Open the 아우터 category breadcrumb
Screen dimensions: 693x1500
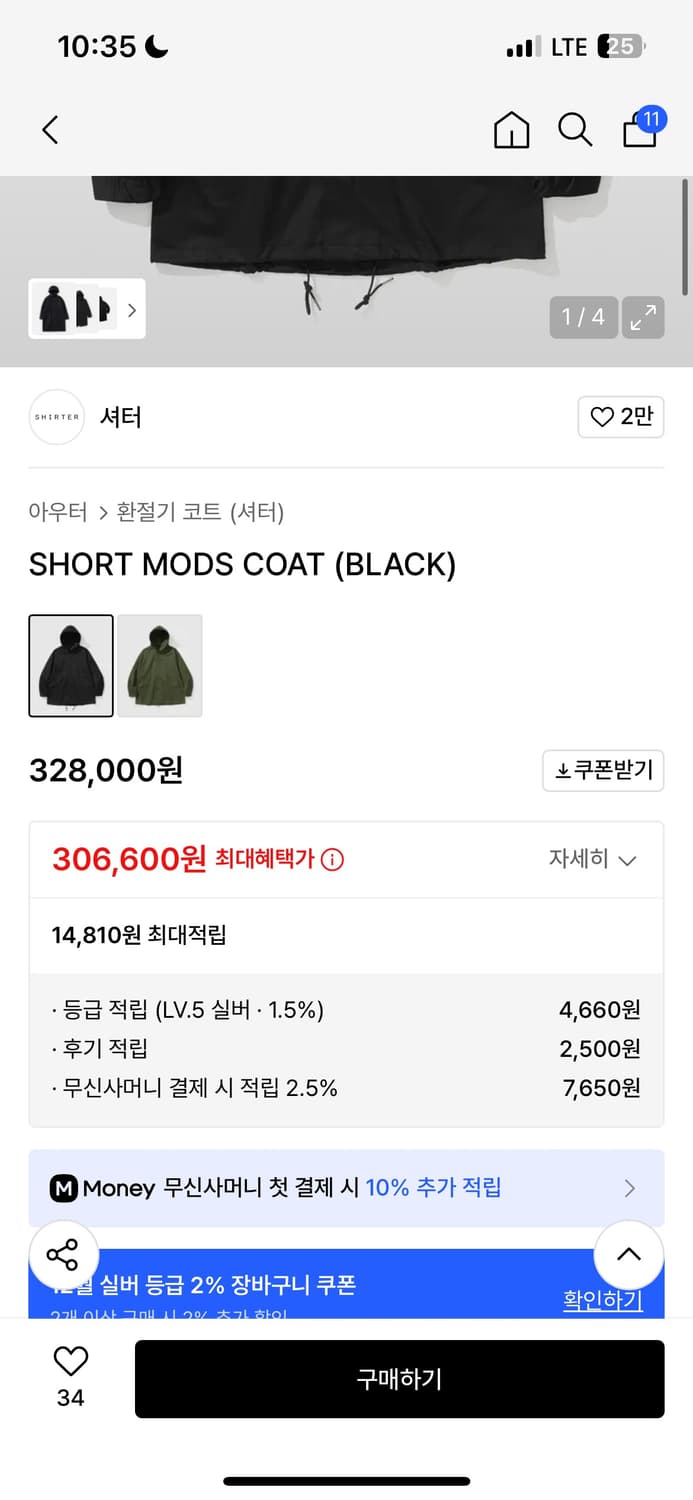58,512
